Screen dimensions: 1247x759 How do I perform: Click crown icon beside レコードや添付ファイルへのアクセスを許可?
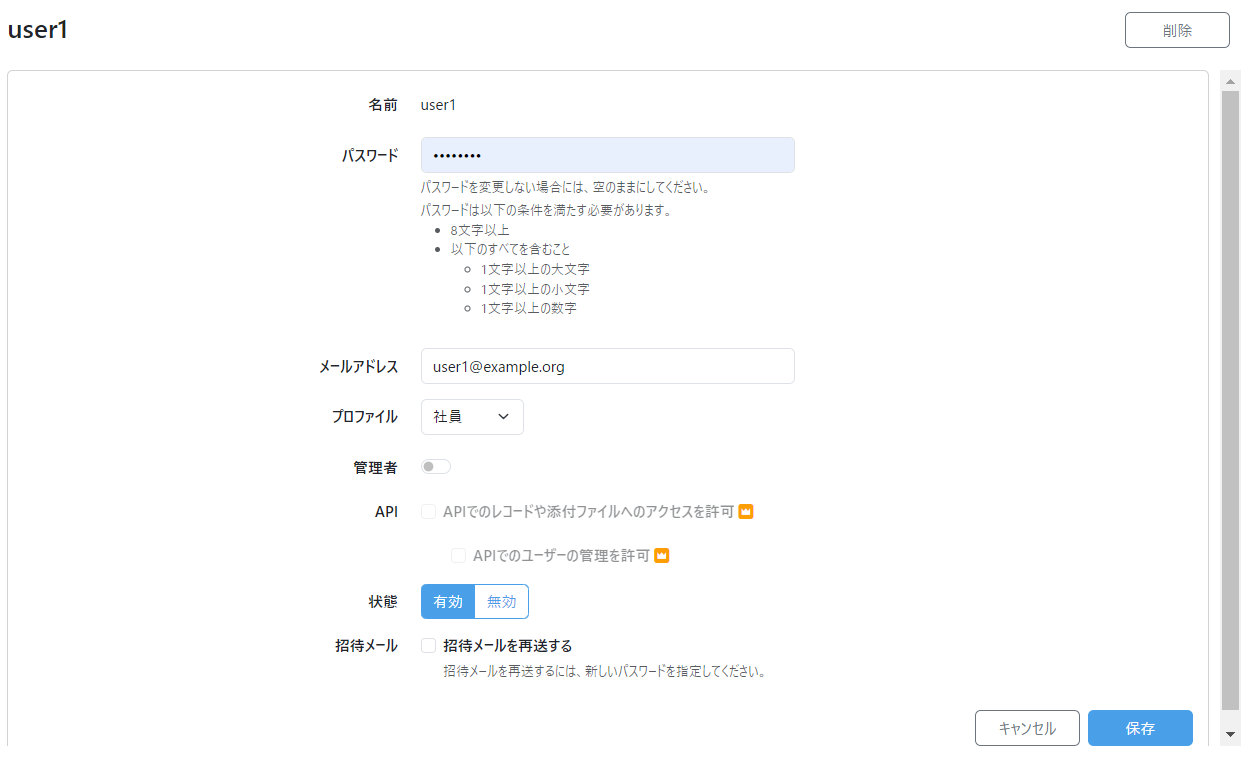745,512
